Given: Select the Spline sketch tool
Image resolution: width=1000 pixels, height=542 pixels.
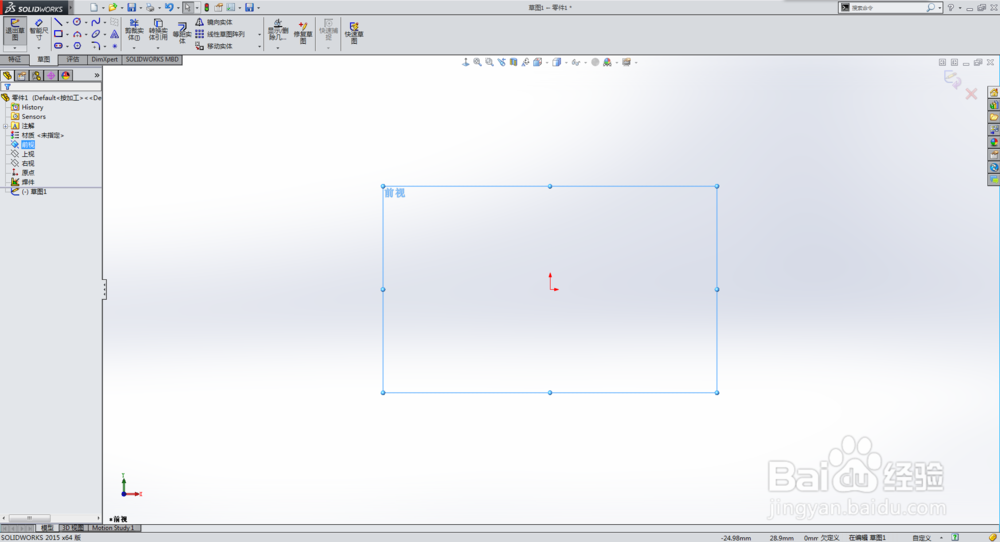Looking at the screenshot, I should pyautogui.click(x=96, y=22).
